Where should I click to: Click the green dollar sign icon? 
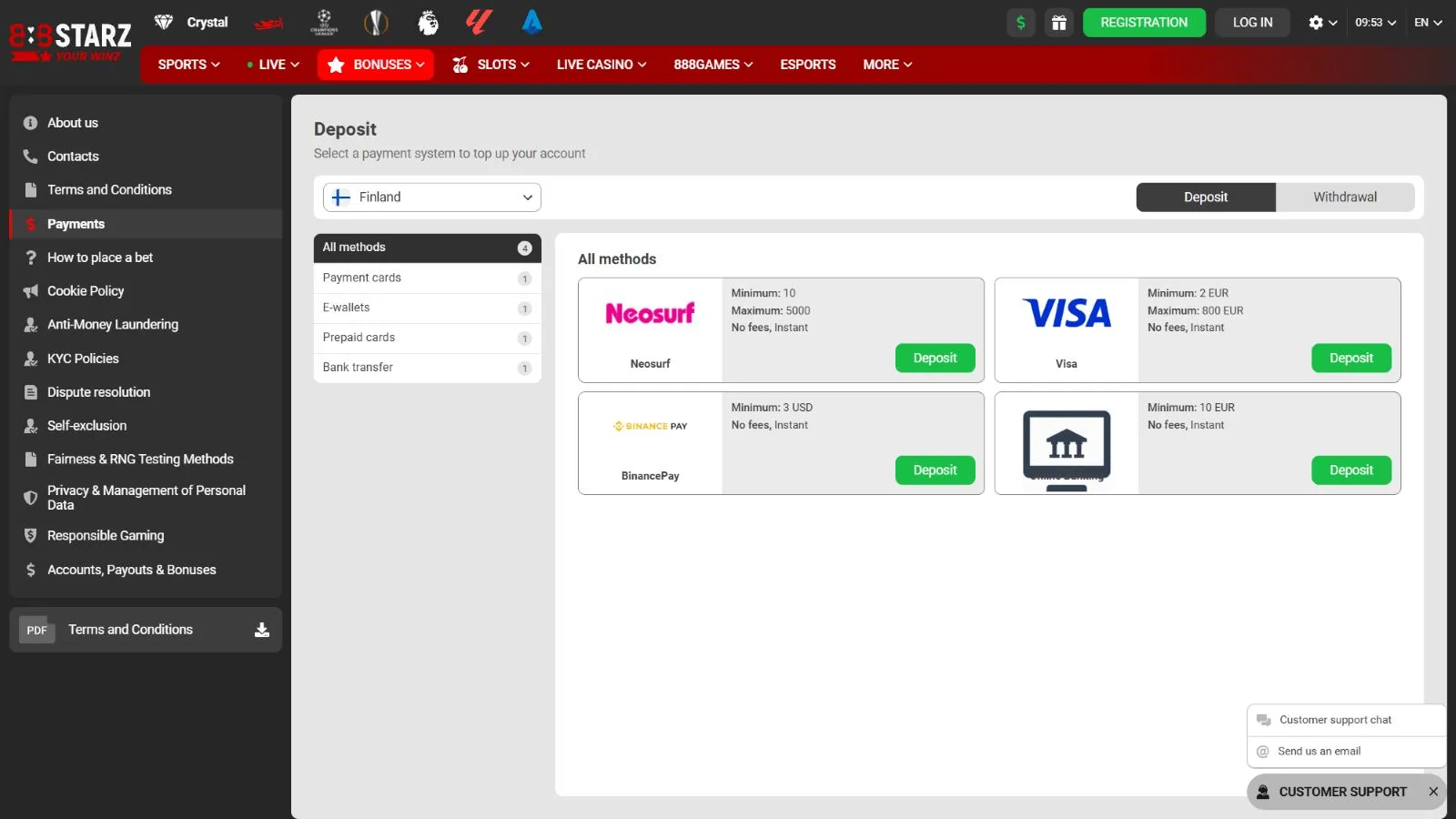(x=1021, y=23)
